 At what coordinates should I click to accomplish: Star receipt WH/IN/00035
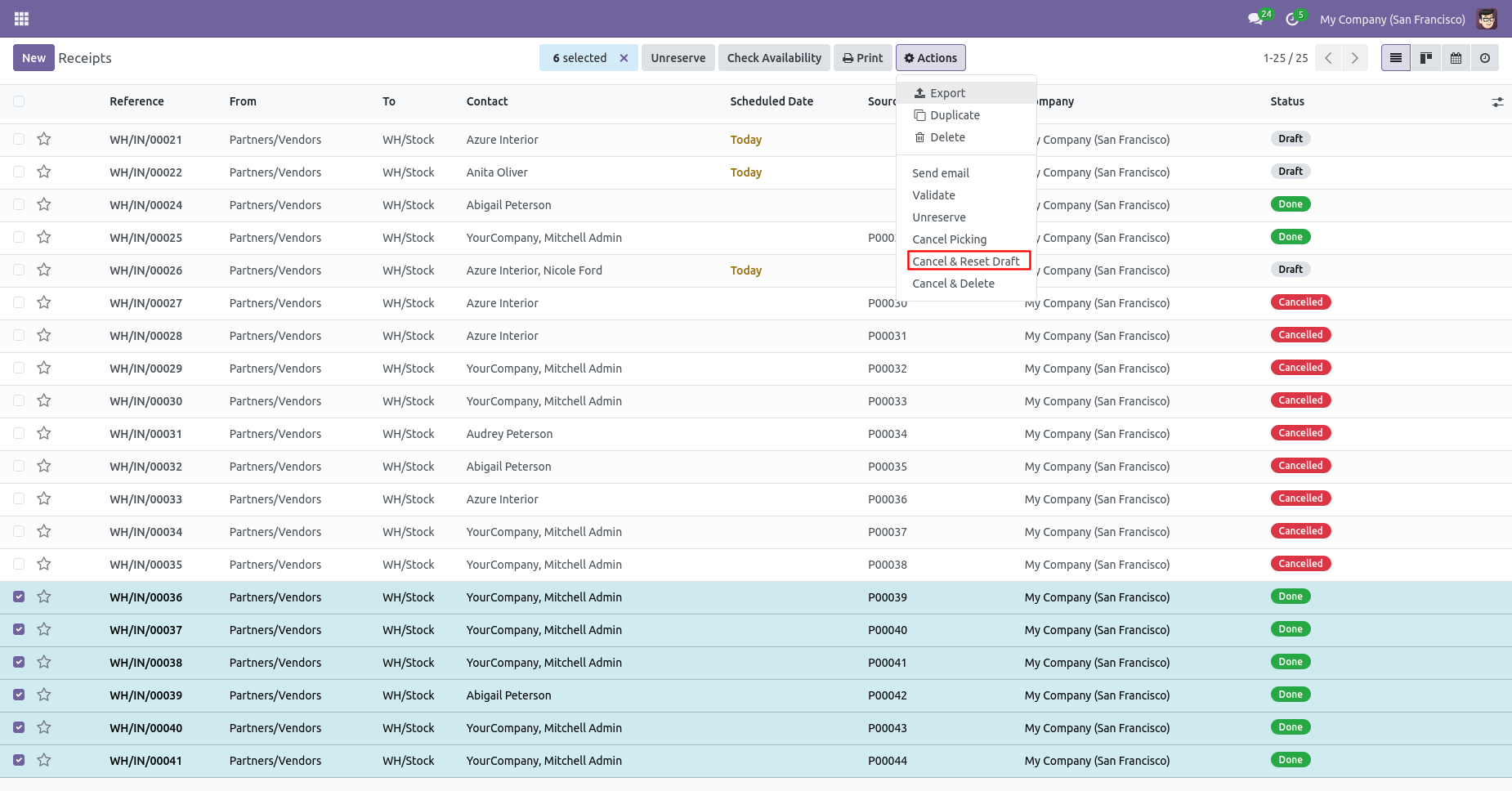pyautogui.click(x=44, y=564)
